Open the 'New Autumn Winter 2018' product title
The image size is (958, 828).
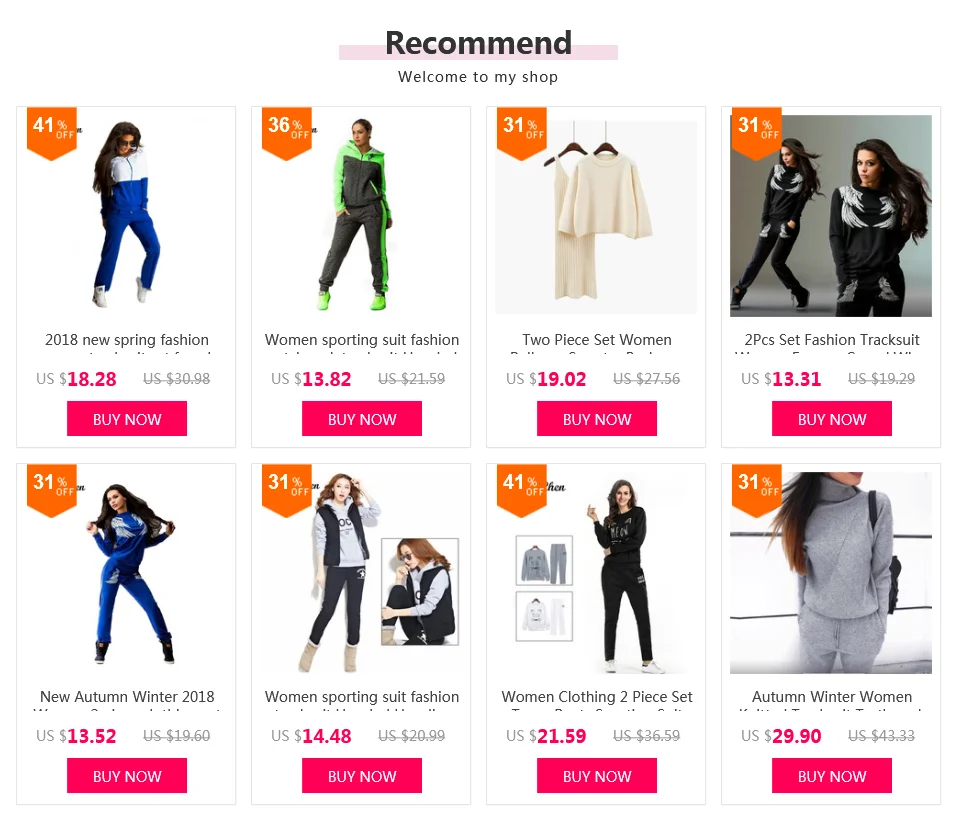[127, 697]
